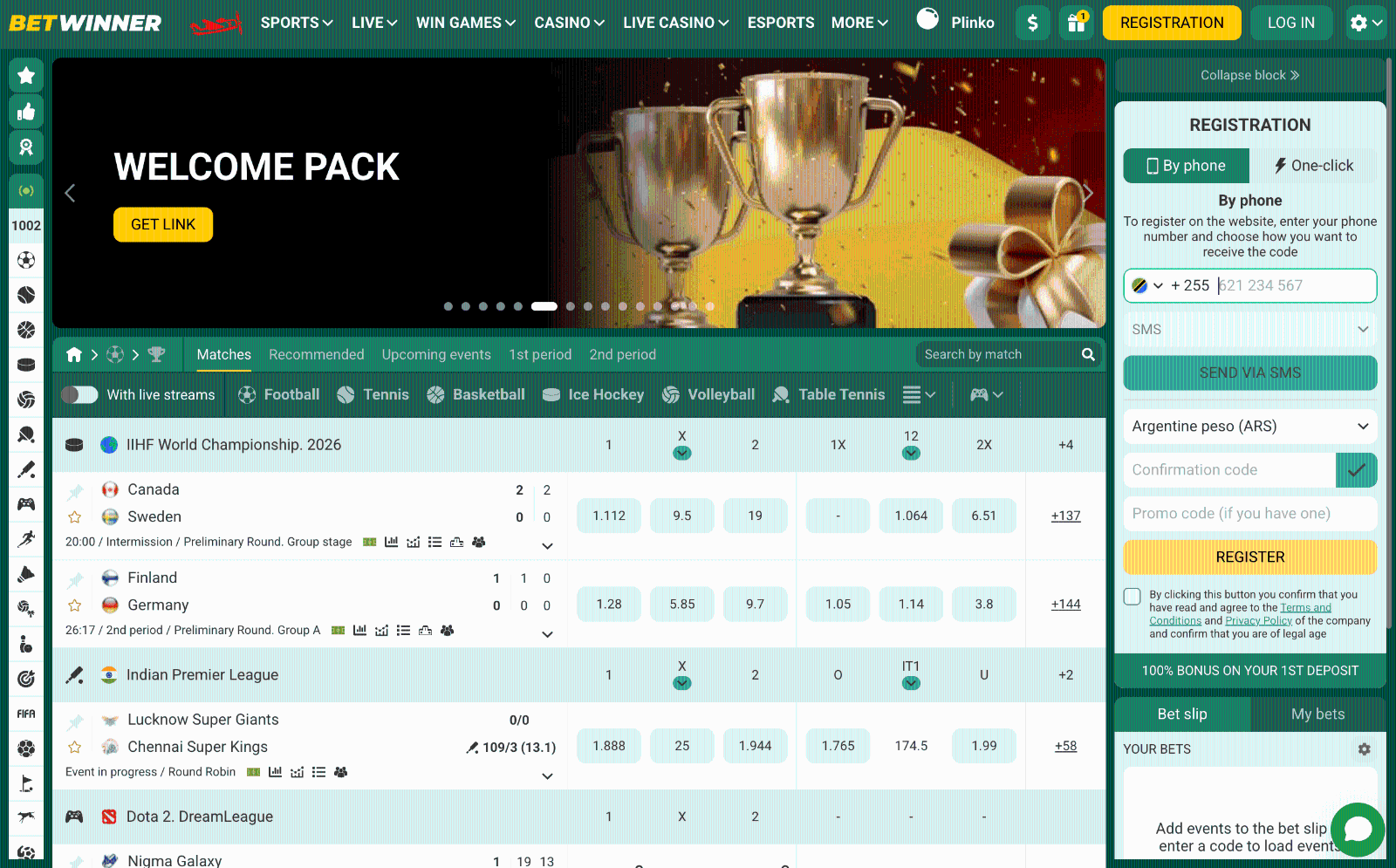Open bar-chart statistics for Canada vs Sweden
The width and height of the screenshot is (1396, 868).
391,542
